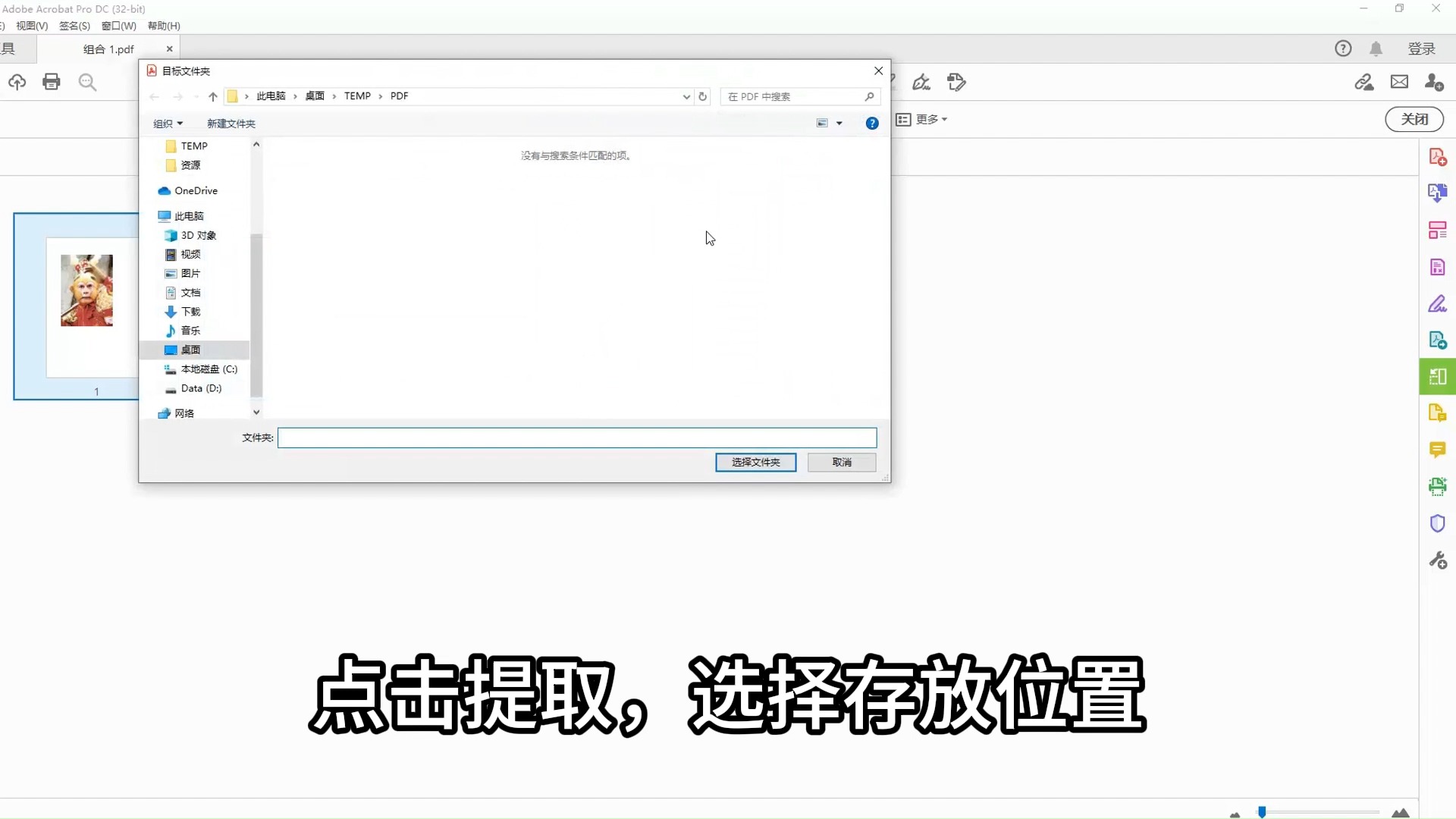
Task: Select the highlighted Organize Pages tool
Action: [1439, 377]
